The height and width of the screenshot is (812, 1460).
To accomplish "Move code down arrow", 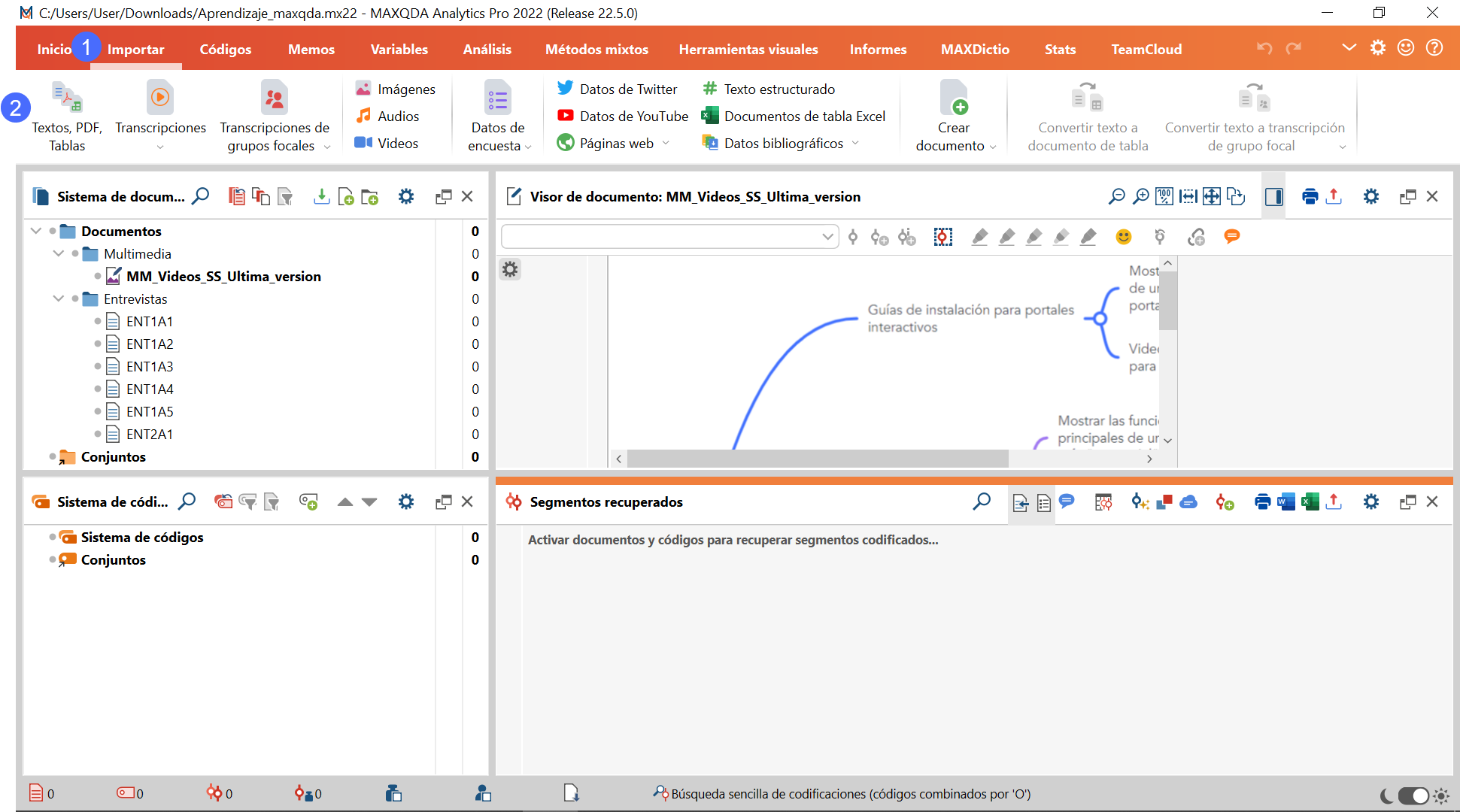I will 369,501.
